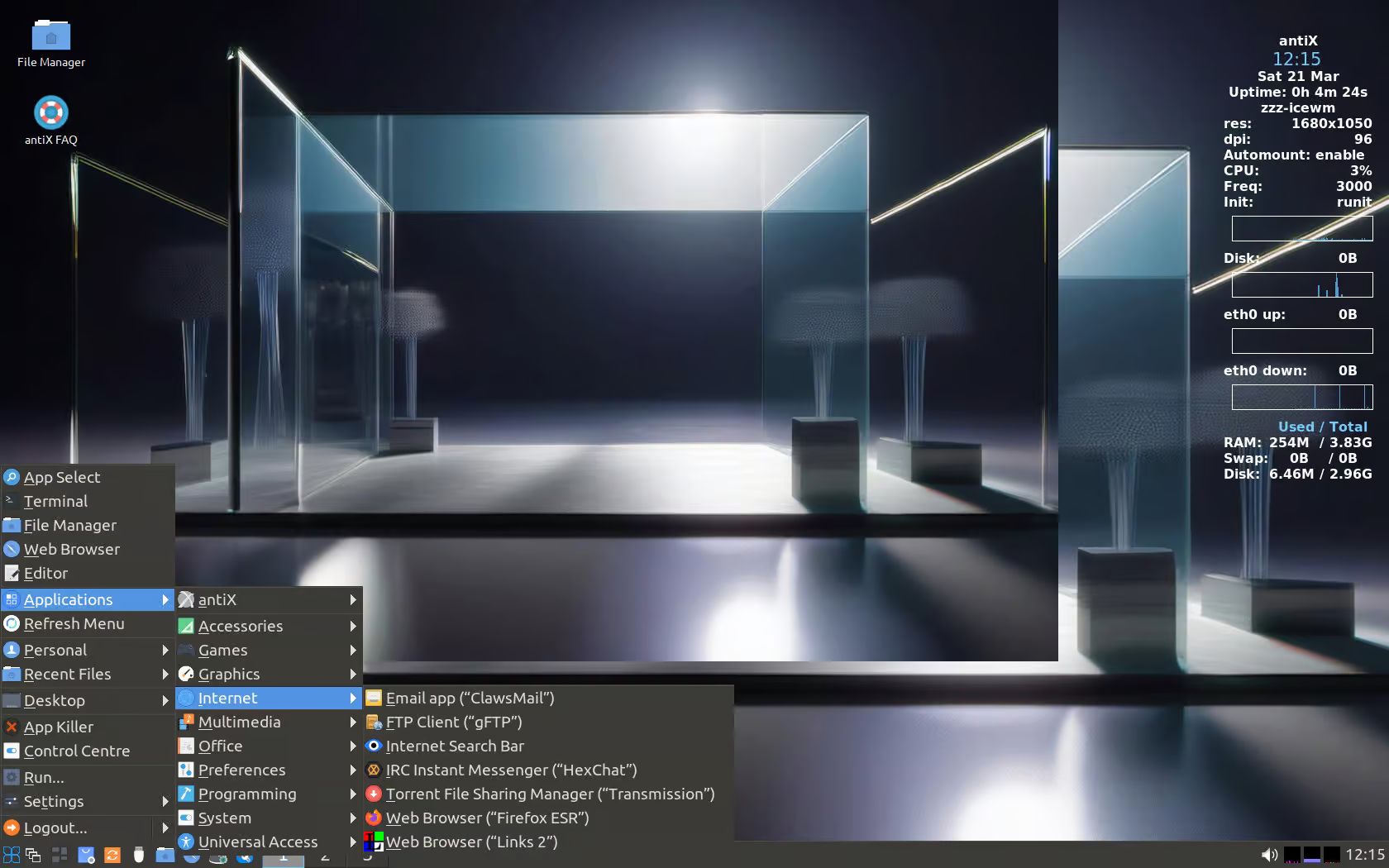Click the show desktop taskbar icon

(60, 855)
